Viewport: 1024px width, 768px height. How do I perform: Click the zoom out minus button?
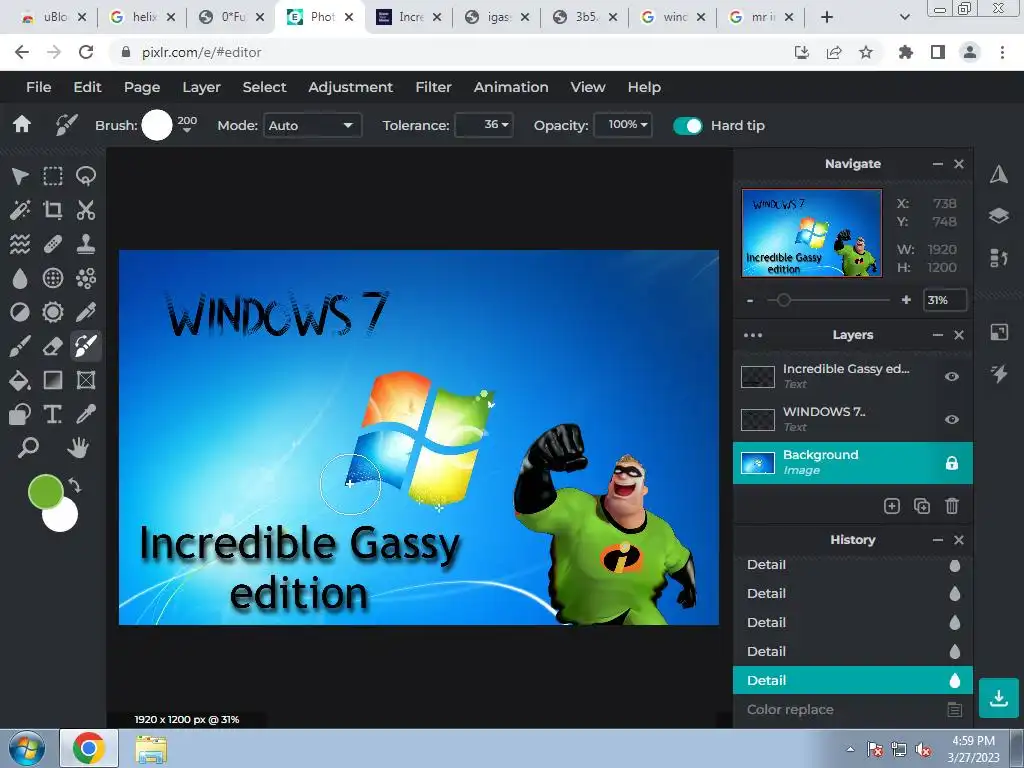tap(750, 300)
